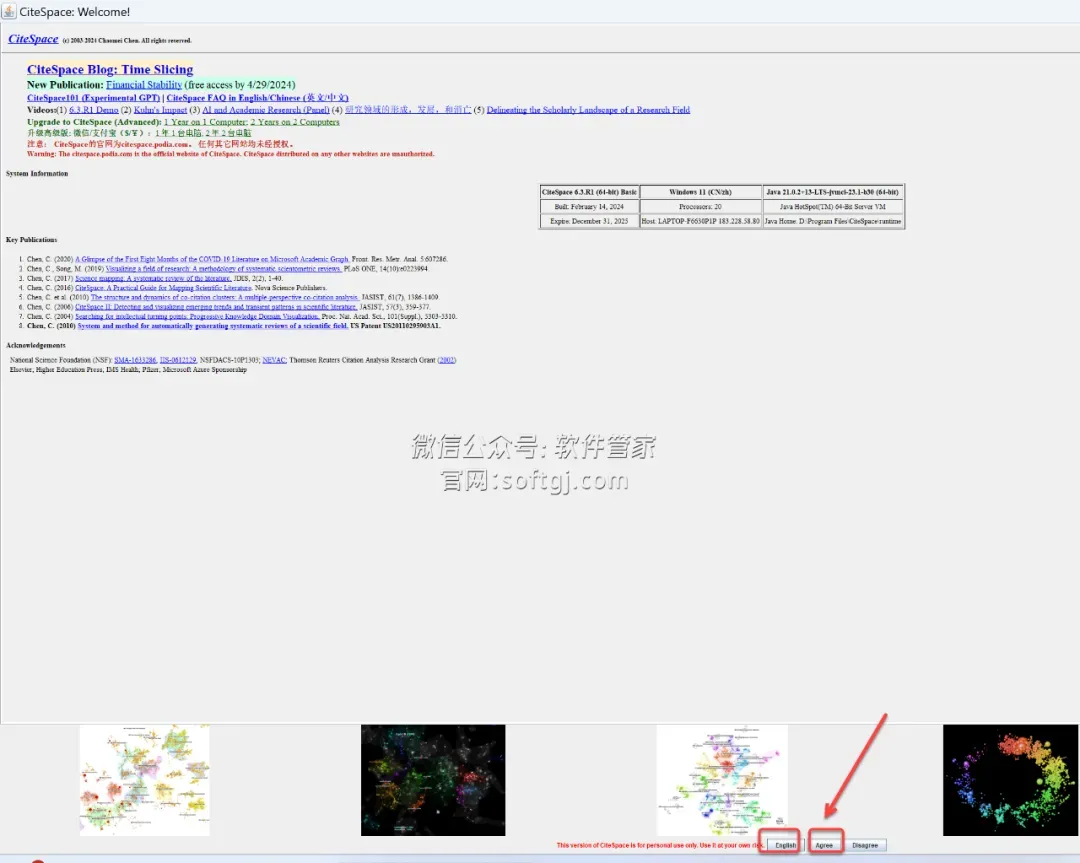Click the Built: February 14, 2024 cell
Viewport: 1080px width, 863px height.
point(590,207)
